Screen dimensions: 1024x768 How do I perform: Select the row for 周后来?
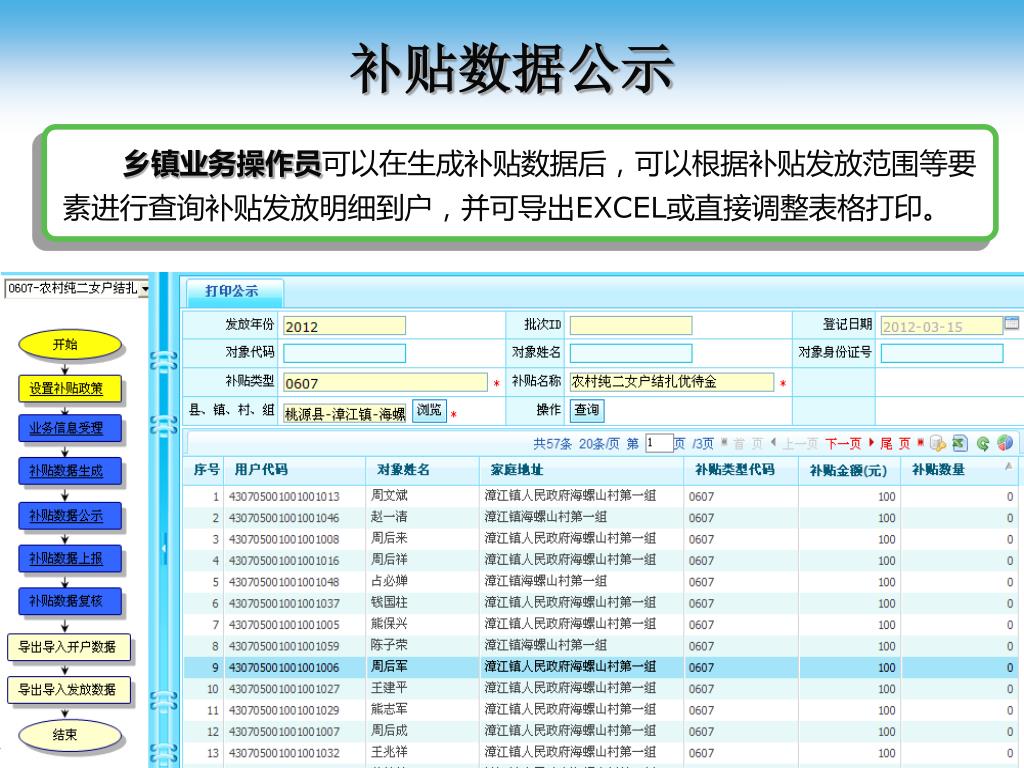coord(601,539)
